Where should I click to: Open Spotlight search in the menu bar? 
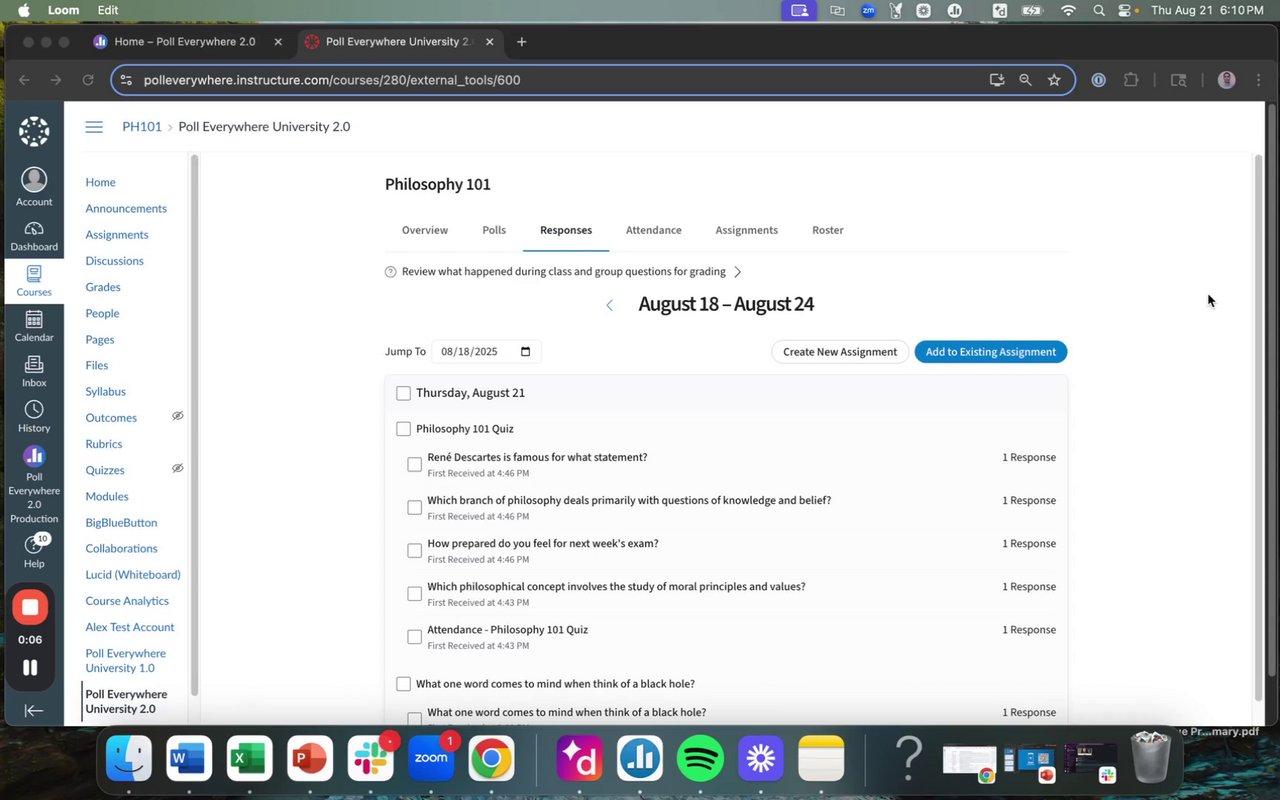(1099, 10)
